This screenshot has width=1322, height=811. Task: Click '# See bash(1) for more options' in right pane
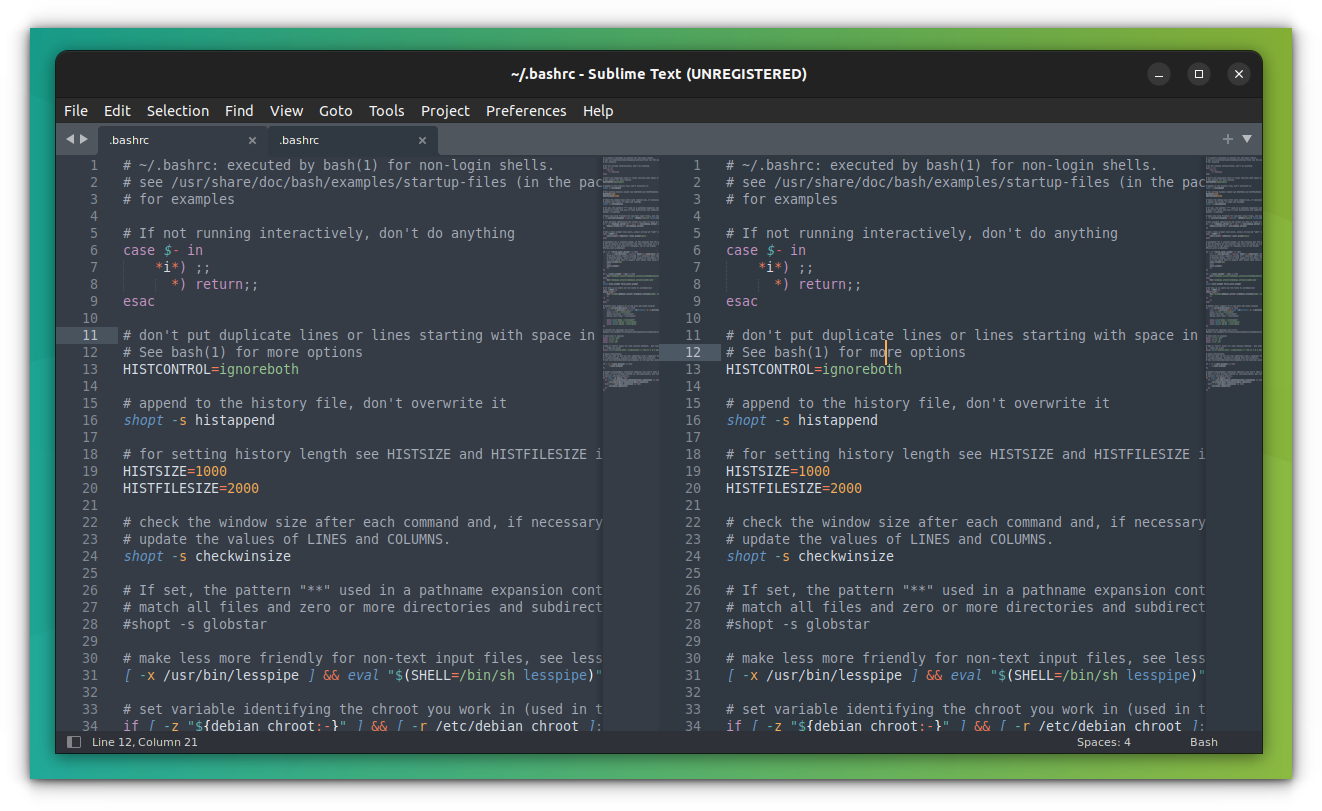(x=846, y=352)
